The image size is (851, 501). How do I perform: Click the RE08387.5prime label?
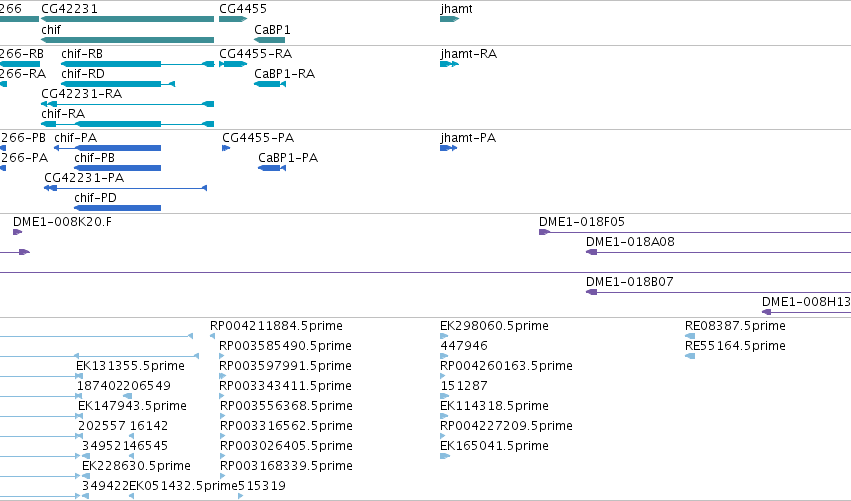coord(735,326)
